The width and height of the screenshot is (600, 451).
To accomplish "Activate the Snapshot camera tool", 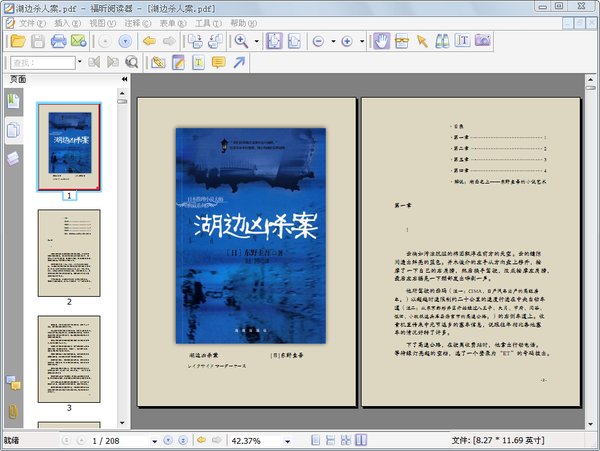I will pos(483,41).
